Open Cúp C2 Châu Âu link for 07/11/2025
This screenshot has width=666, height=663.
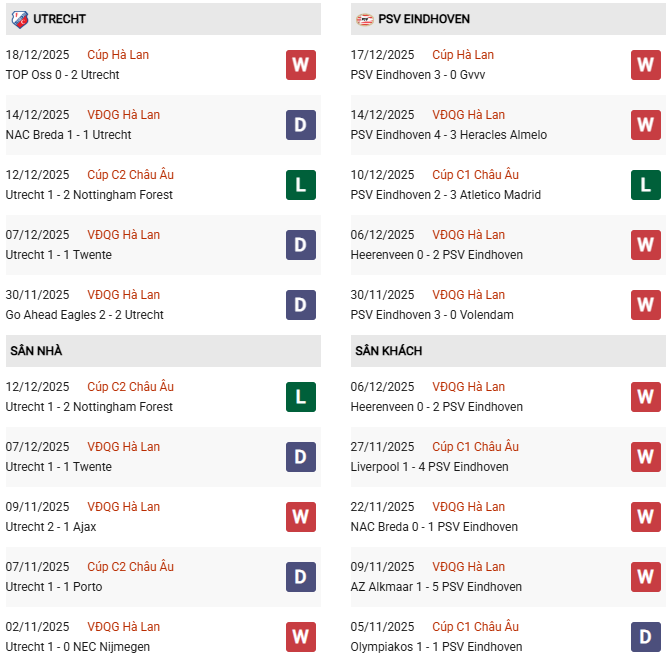(130, 567)
